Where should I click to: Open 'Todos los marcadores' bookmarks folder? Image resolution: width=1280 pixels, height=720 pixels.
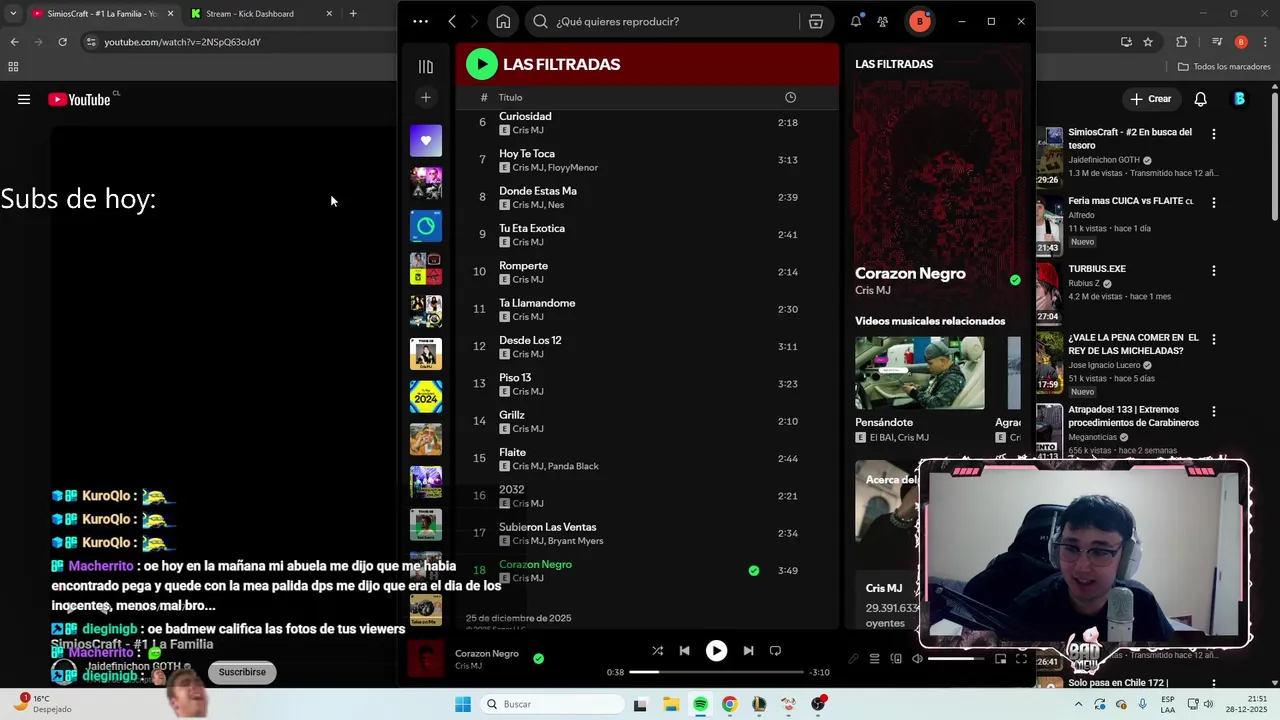click(x=1225, y=67)
